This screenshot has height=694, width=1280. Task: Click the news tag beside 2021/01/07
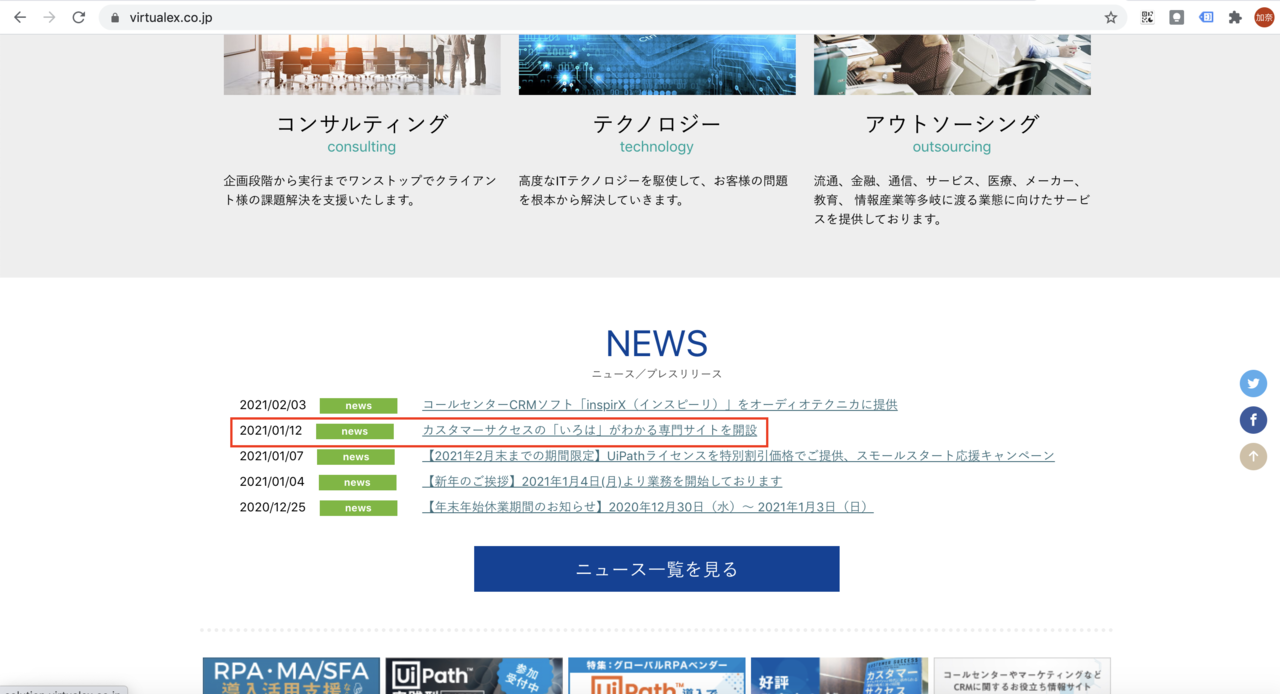coord(356,457)
